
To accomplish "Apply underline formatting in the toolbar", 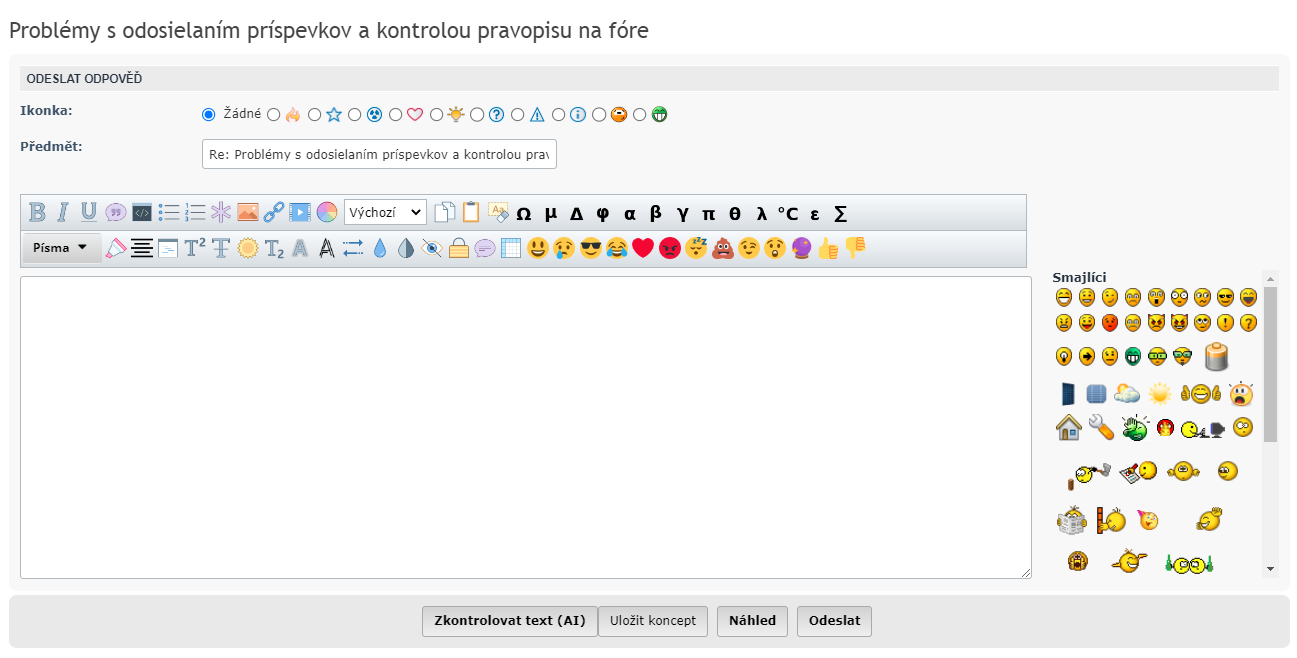I will (x=89, y=212).
